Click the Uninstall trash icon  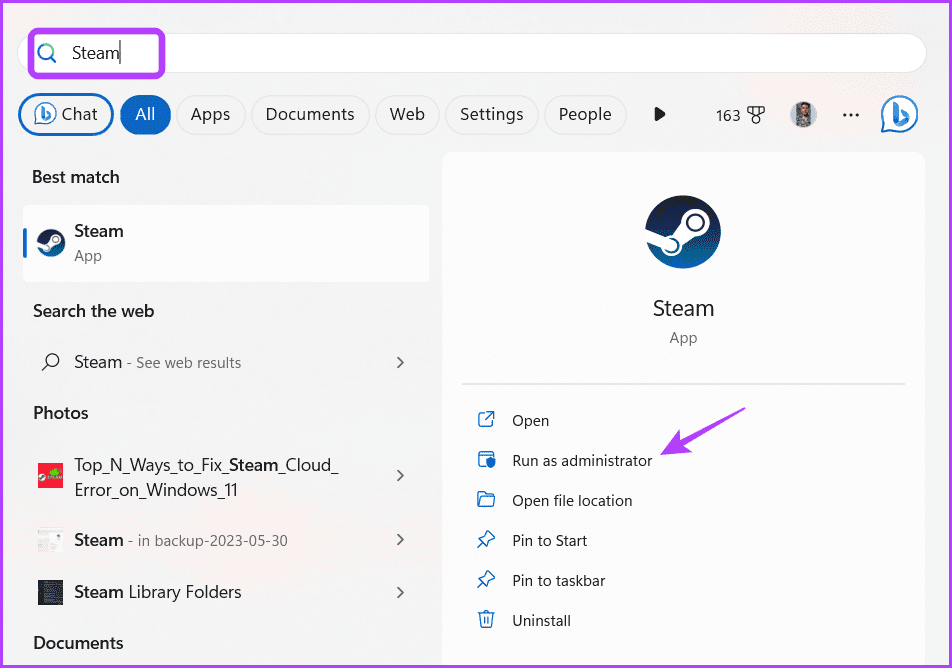pyautogui.click(x=486, y=619)
